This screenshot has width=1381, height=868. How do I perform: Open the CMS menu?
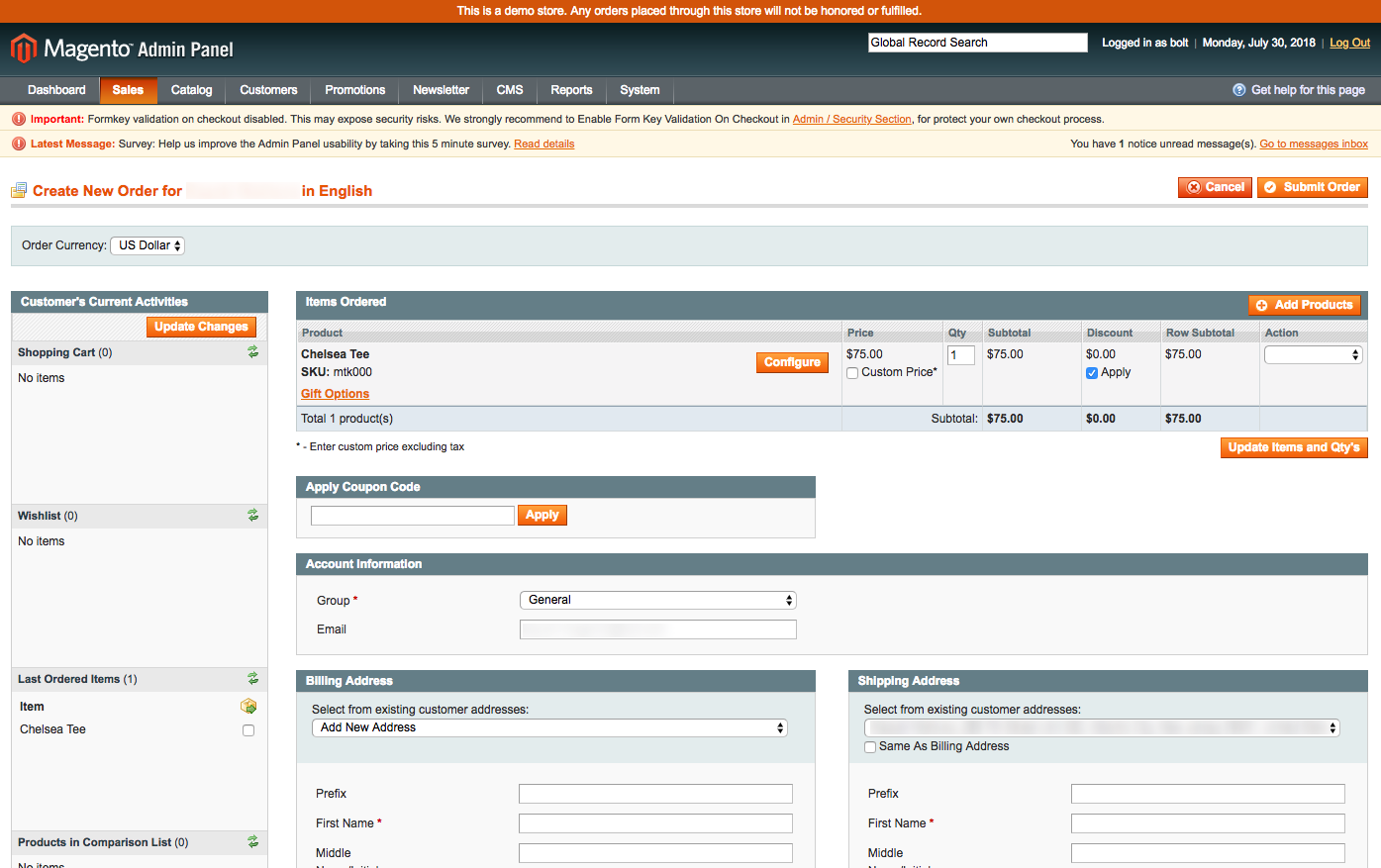pos(510,90)
